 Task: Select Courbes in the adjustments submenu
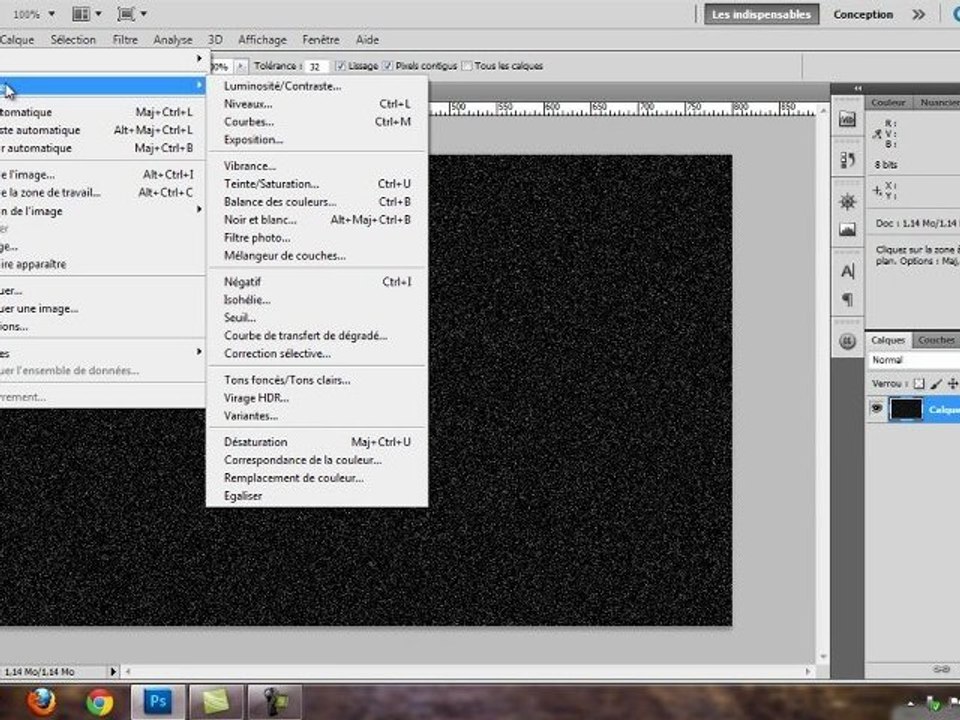[248, 122]
